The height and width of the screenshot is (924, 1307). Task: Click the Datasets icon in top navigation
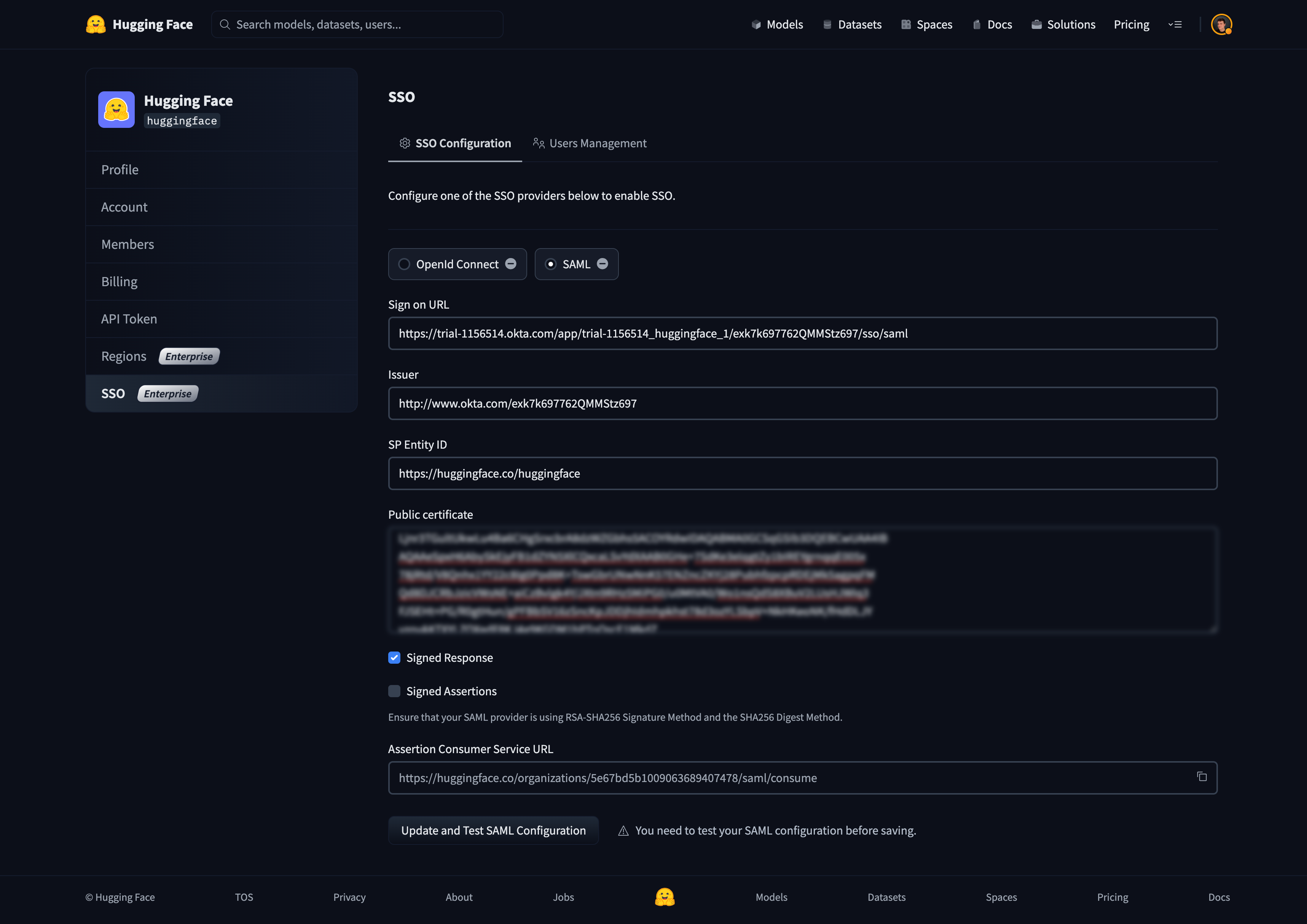click(827, 24)
